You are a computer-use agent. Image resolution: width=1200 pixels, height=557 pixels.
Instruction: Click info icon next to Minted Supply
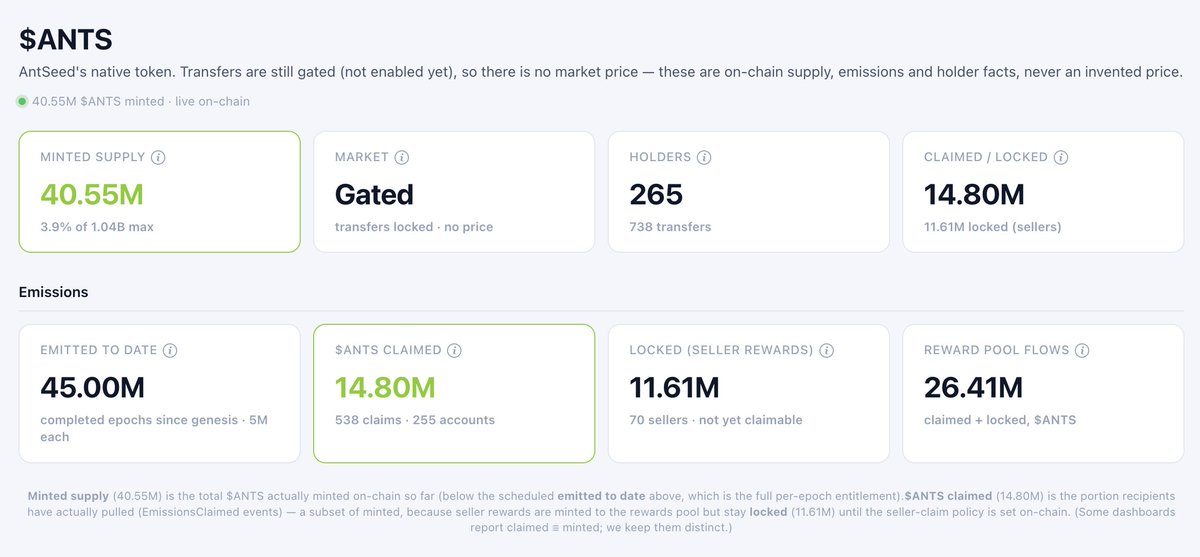159,158
